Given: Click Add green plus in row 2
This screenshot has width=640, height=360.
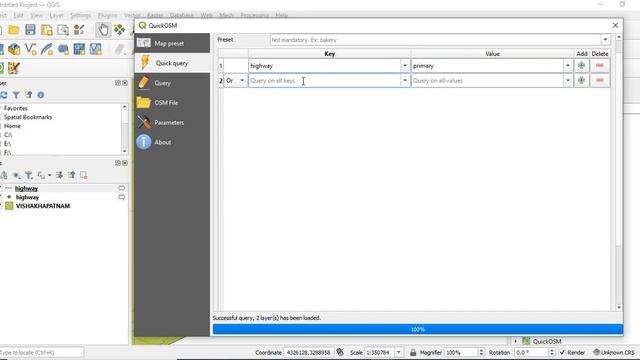Looking at the screenshot, I should pyautogui.click(x=581, y=80).
